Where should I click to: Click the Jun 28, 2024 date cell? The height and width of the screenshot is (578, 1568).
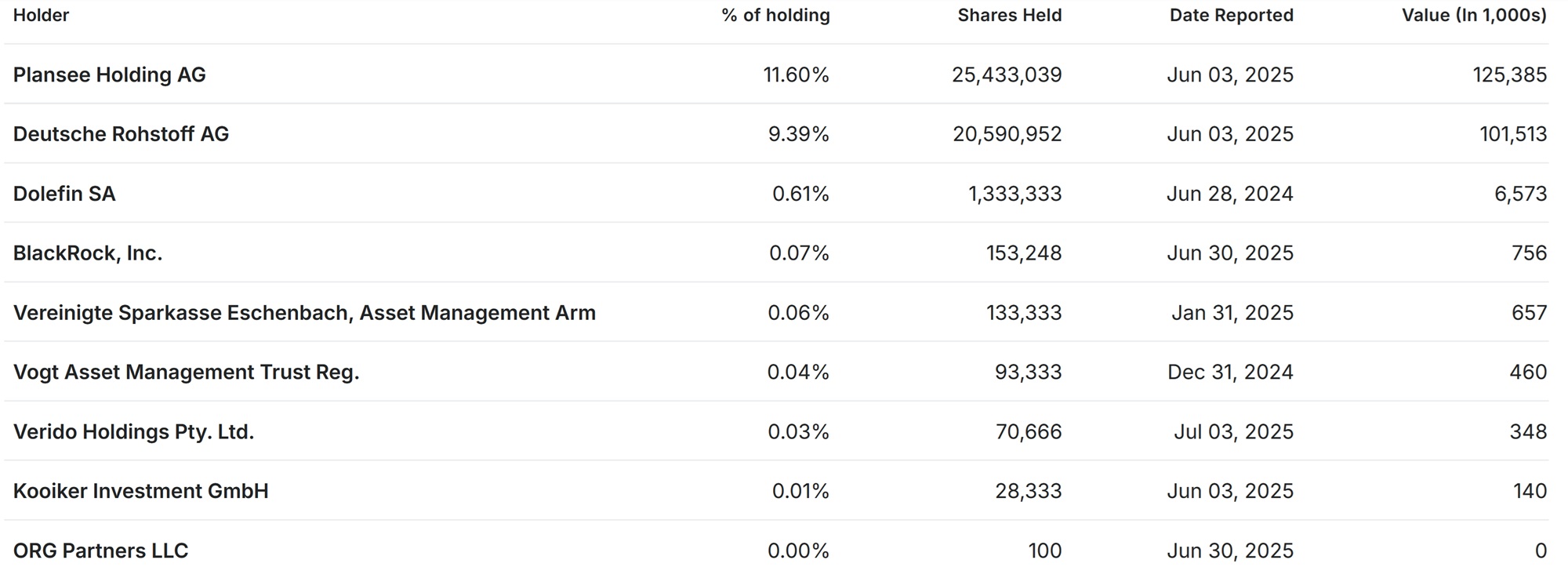click(x=1229, y=194)
